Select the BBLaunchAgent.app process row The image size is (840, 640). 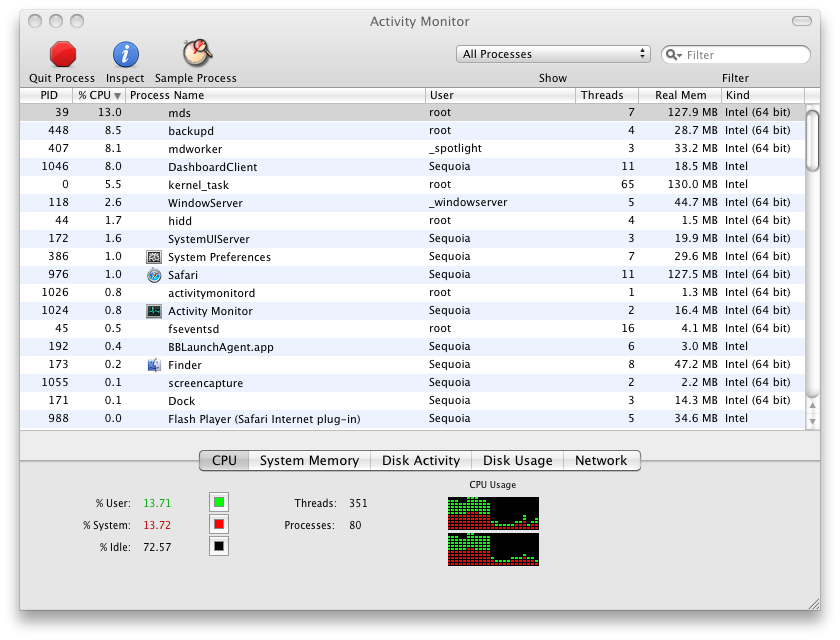(x=412, y=347)
